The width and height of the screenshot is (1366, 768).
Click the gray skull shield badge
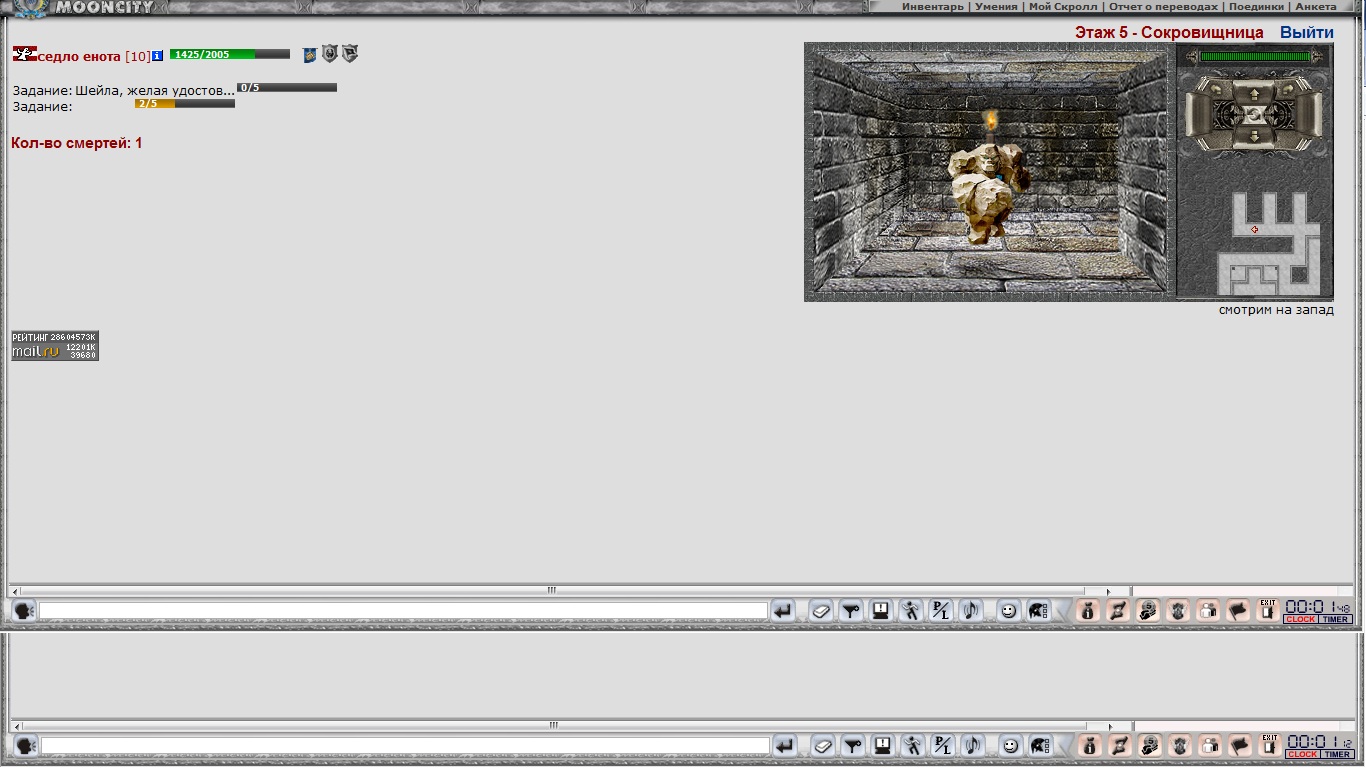(x=330, y=54)
